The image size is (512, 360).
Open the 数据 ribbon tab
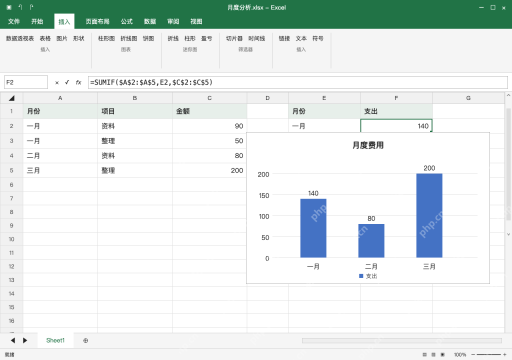[x=150, y=22]
